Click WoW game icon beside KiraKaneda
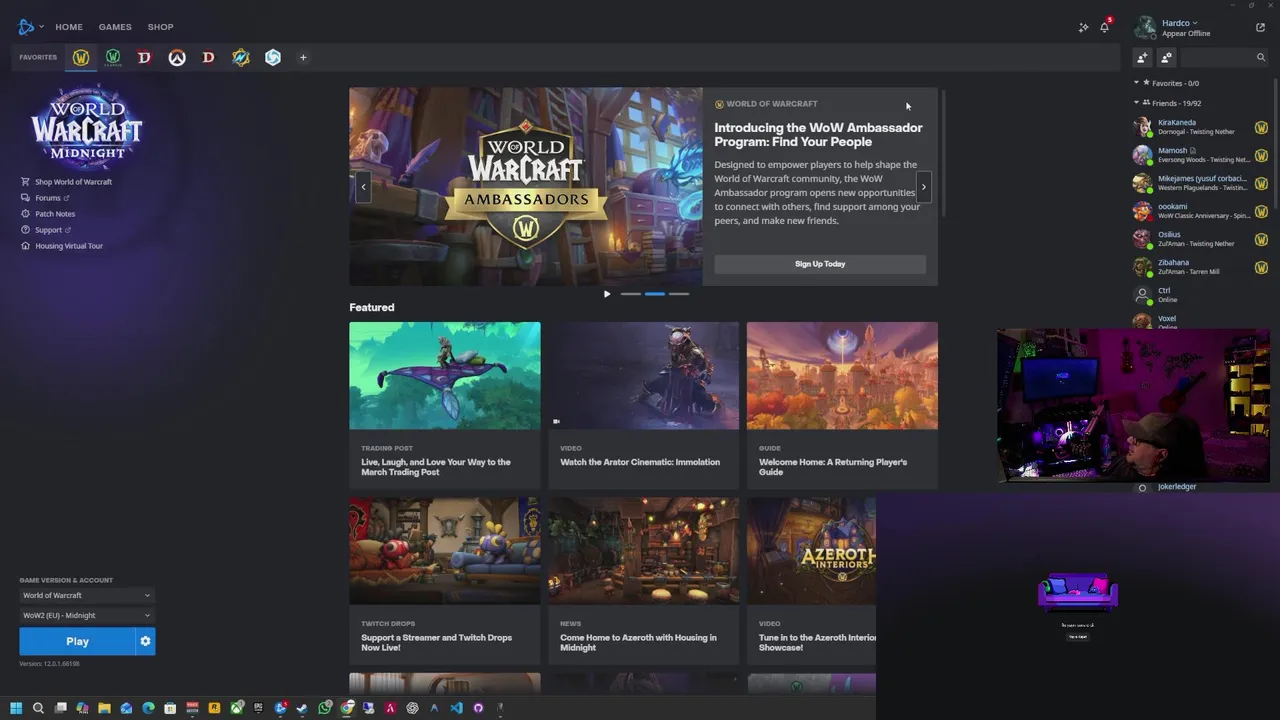This screenshot has width=1280, height=720. click(x=1261, y=128)
